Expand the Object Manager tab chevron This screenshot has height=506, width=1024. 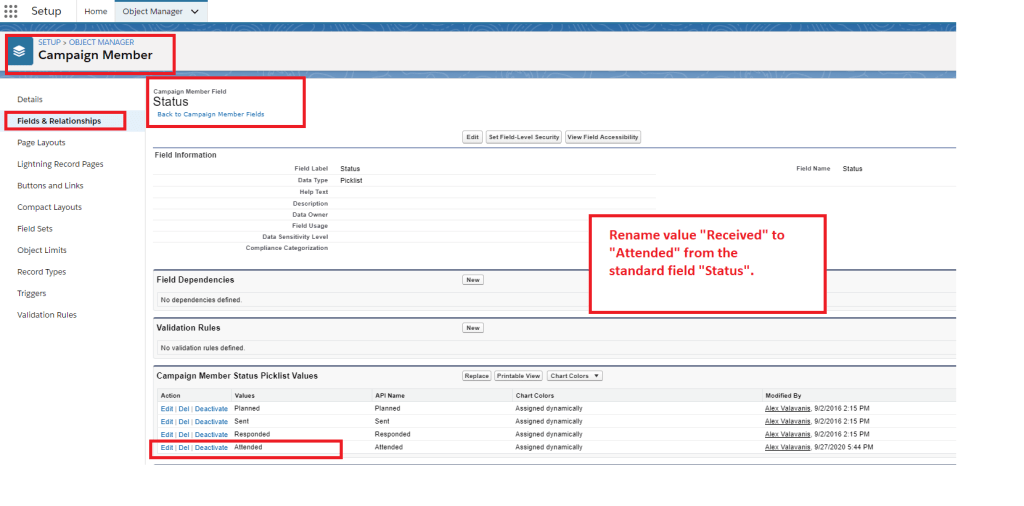pyautogui.click(x=194, y=11)
